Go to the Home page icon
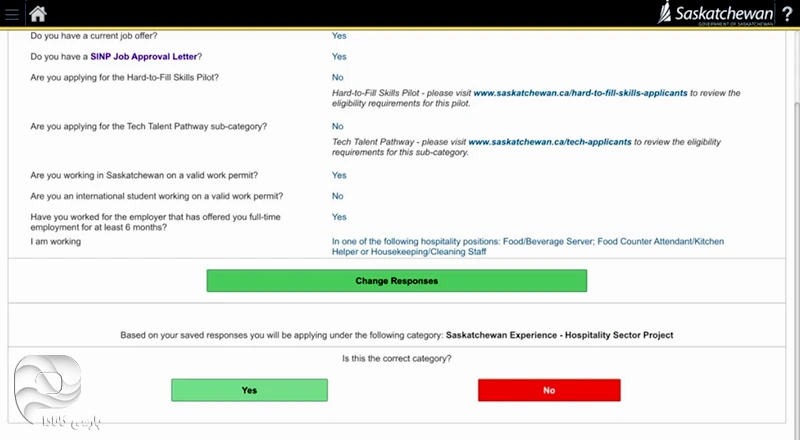This screenshot has height=440, width=800. 38,13
